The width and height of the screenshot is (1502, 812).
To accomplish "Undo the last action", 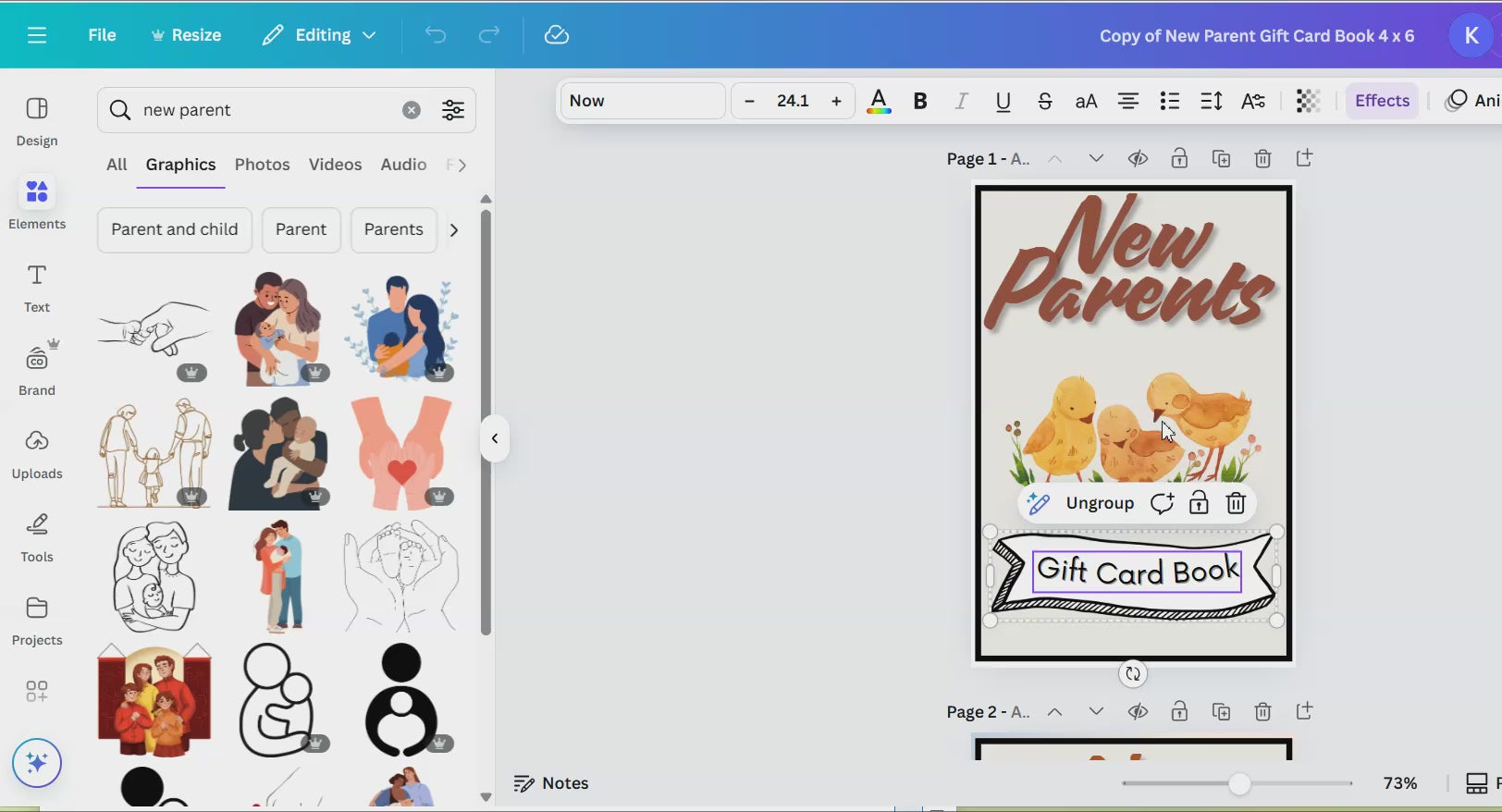I will pos(436,35).
